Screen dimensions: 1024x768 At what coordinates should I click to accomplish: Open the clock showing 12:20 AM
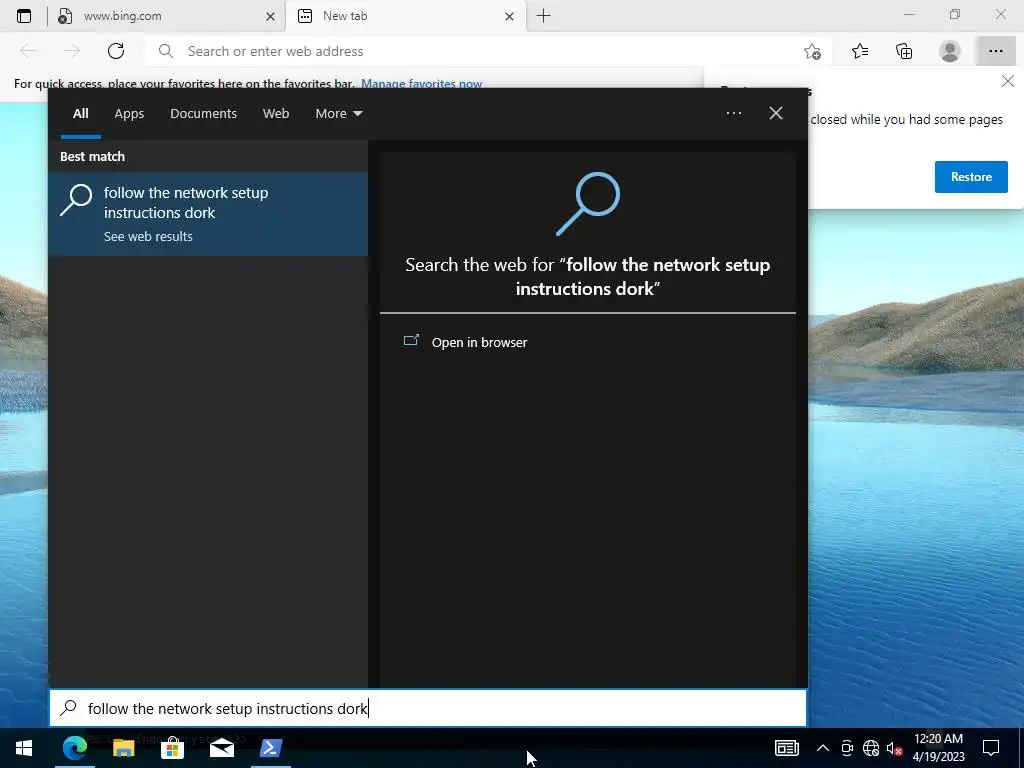(938, 748)
